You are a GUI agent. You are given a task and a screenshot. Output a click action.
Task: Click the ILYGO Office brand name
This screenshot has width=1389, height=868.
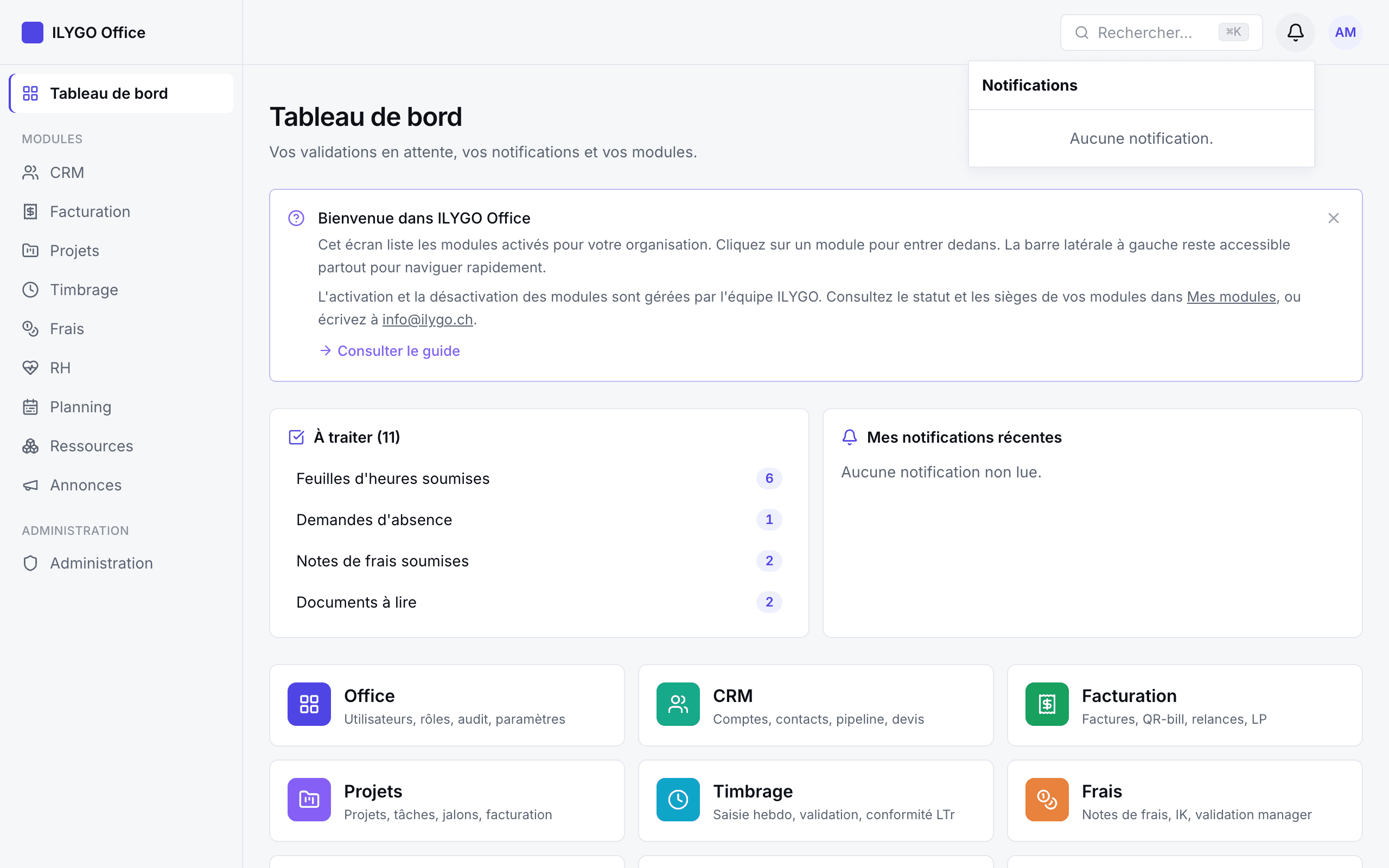click(x=99, y=33)
